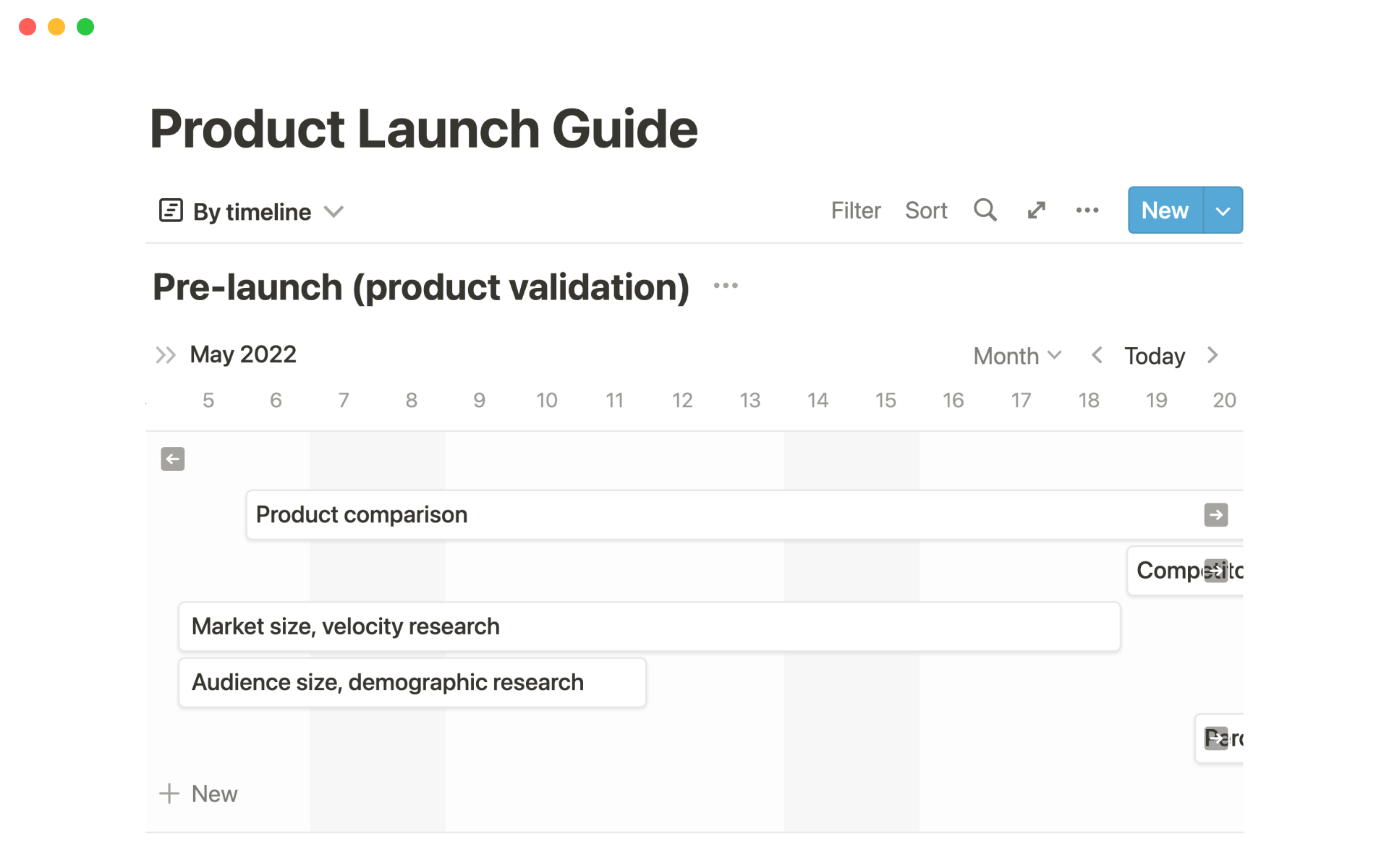Open the Filter menu
The height and width of the screenshot is (868, 1389).
click(x=855, y=210)
